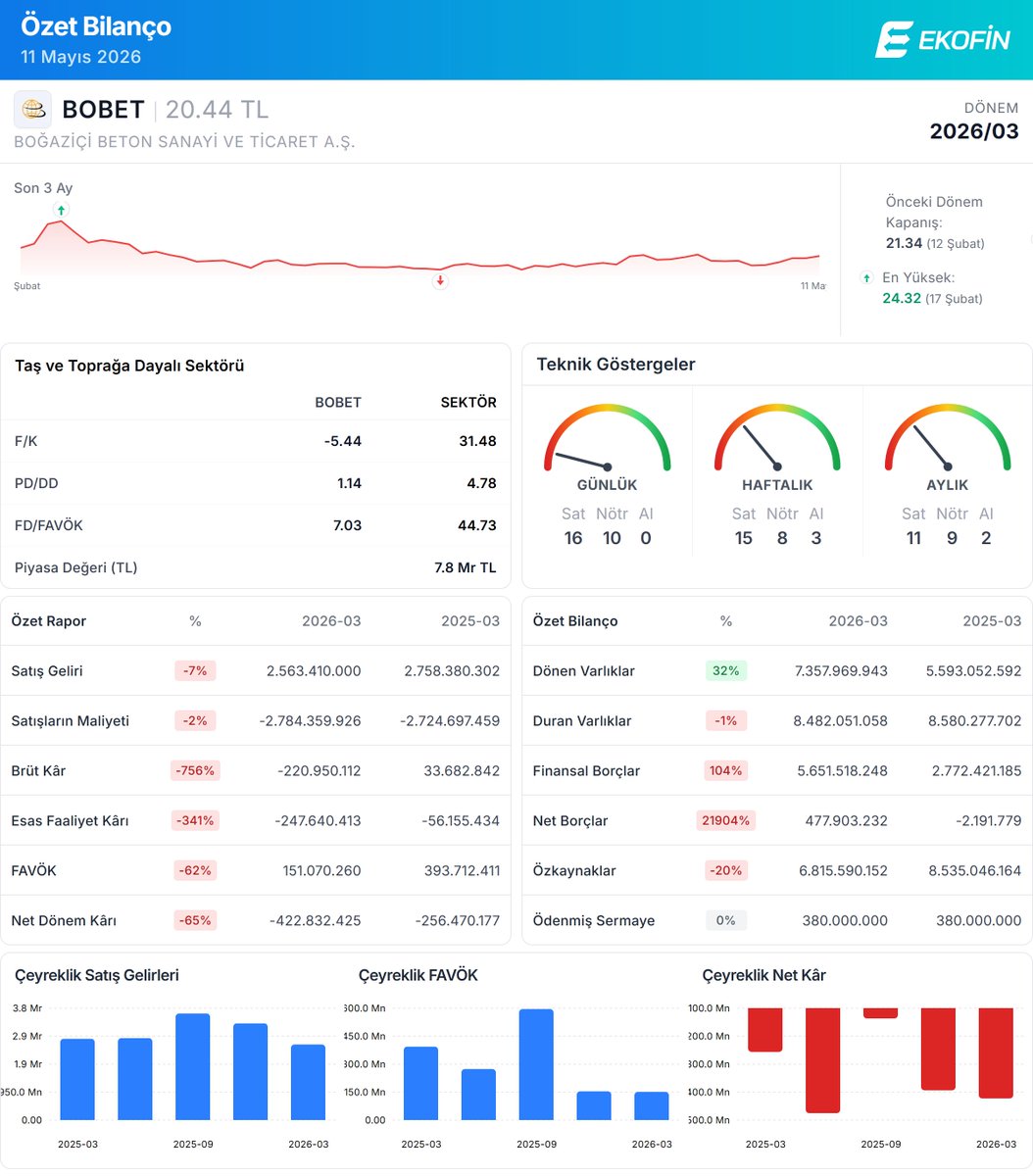Click the sector FD/FAVÖK value 44.73
This screenshot has width=1033, height=1176.
pos(476,525)
